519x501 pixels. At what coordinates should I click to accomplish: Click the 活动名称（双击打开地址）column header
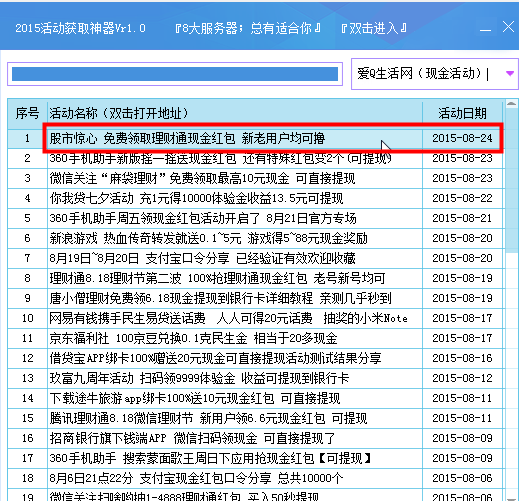coord(235,114)
